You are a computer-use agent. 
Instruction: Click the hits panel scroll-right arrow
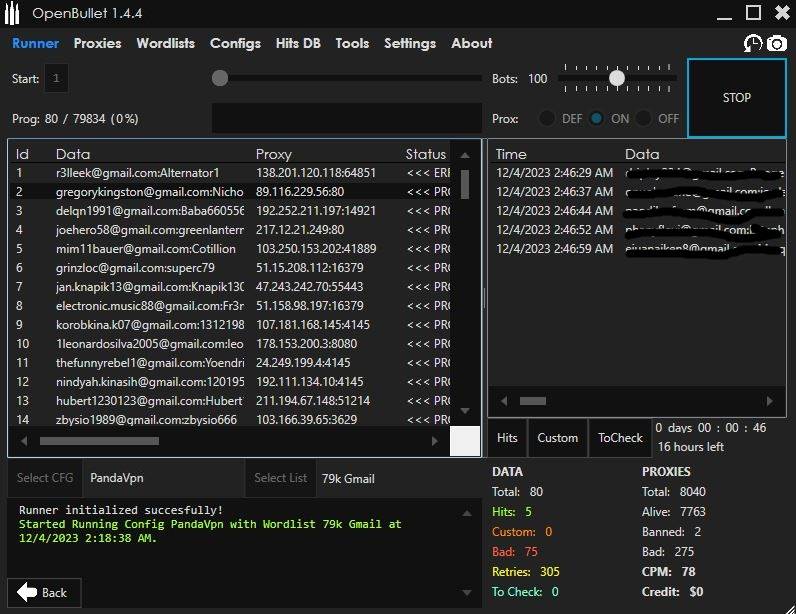(770, 401)
